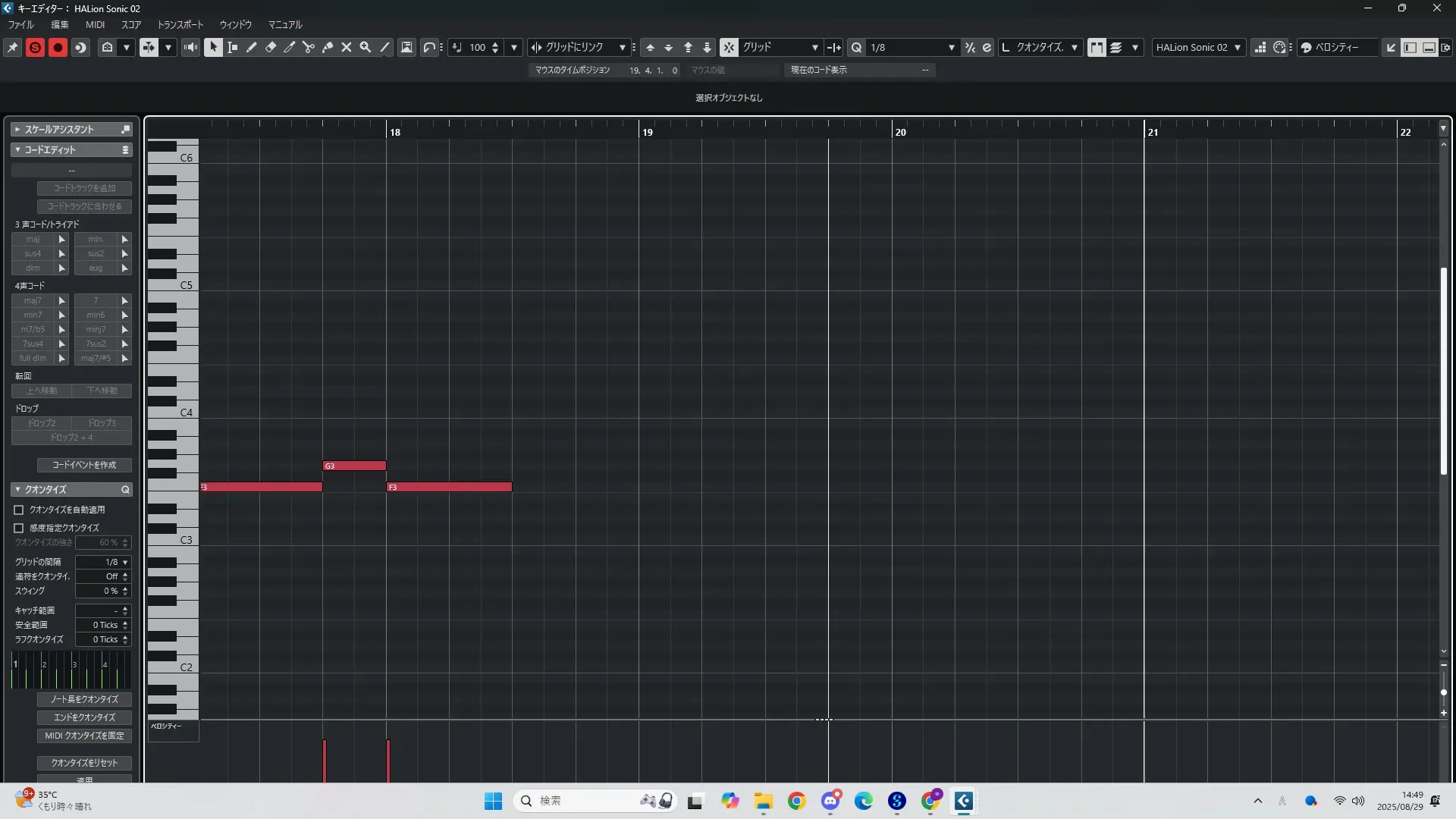This screenshot has height=819, width=1456.
Task: Open the グリッドにリンク dropdown
Action: click(622, 47)
